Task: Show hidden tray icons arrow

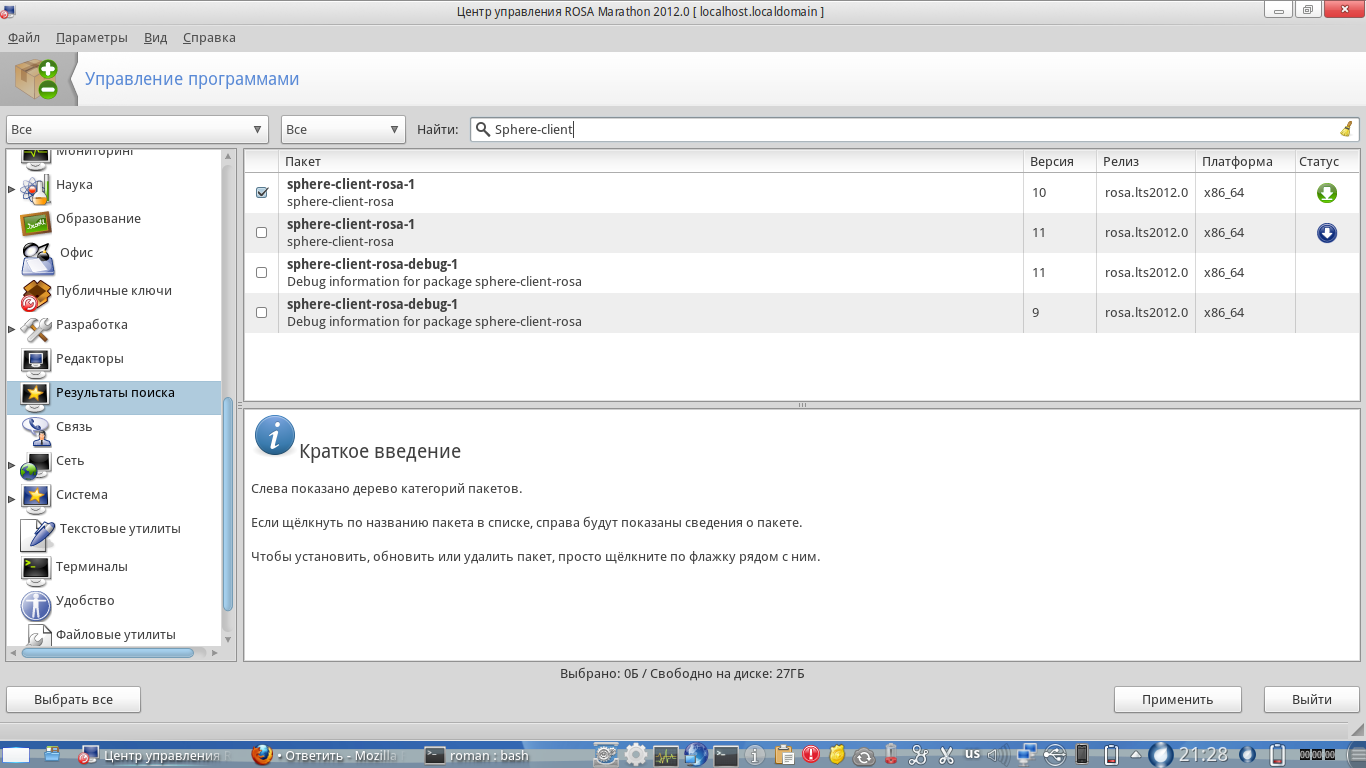Action: point(1136,755)
